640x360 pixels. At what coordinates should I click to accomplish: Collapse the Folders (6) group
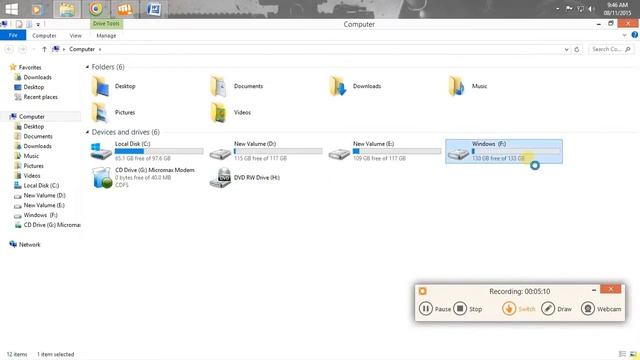pyautogui.click(x=87, y=67)
